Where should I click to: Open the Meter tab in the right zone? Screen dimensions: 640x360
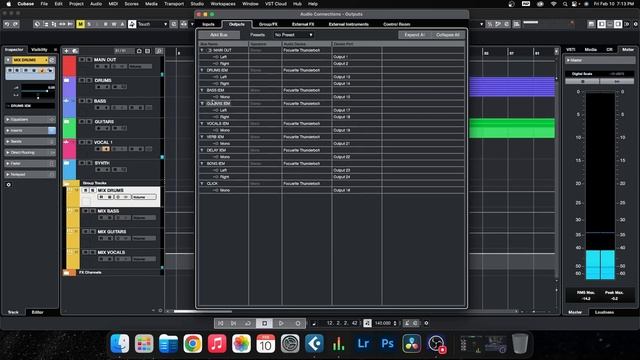(628, 50)
